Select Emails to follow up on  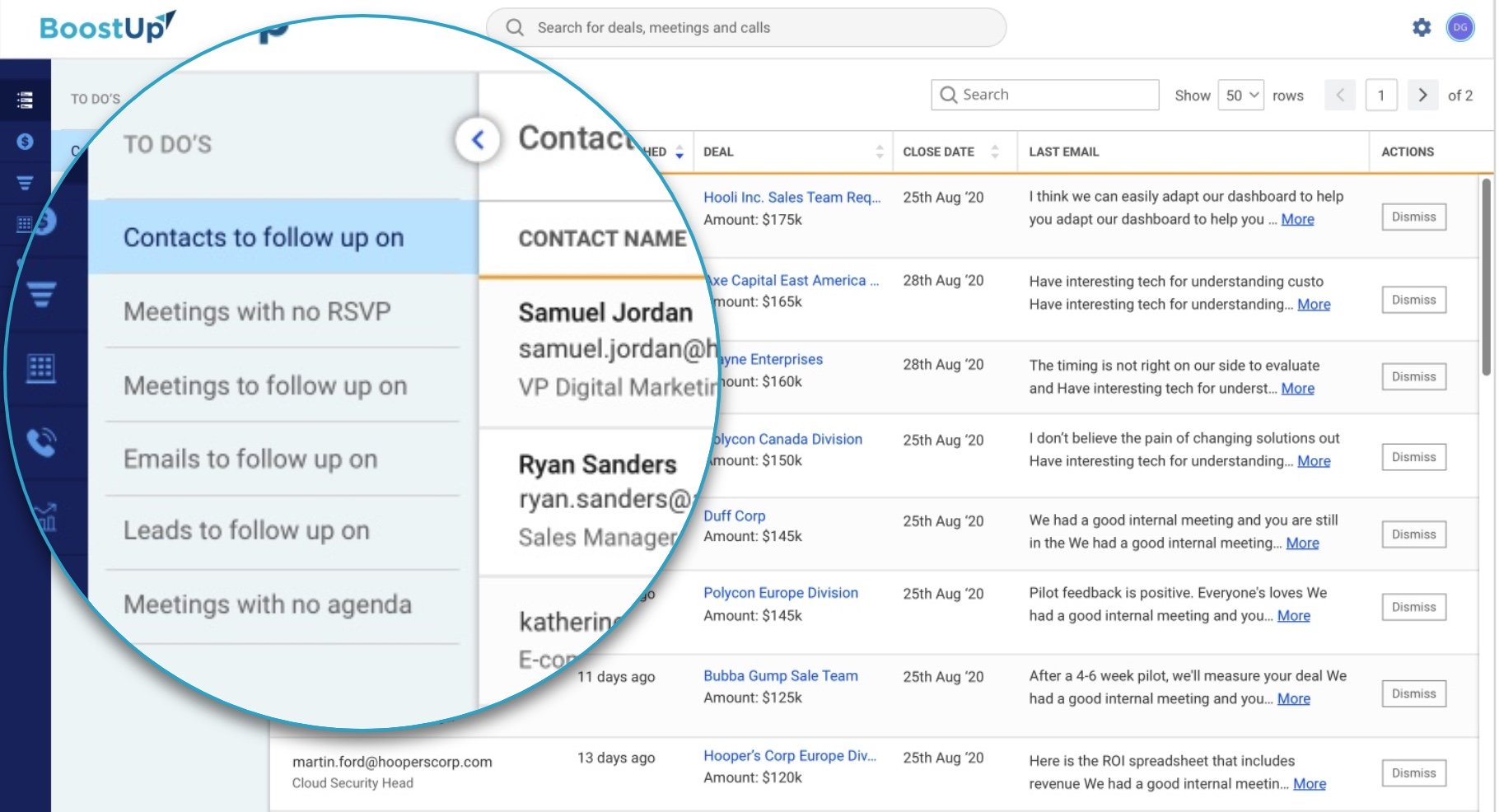coord(250,459)
